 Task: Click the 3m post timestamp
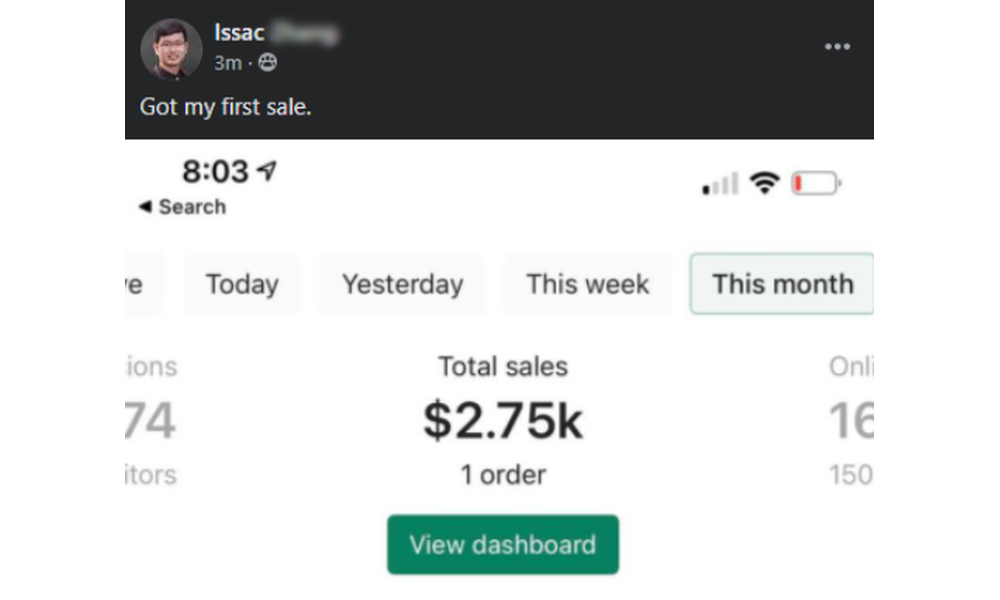(x=227, y=62)
